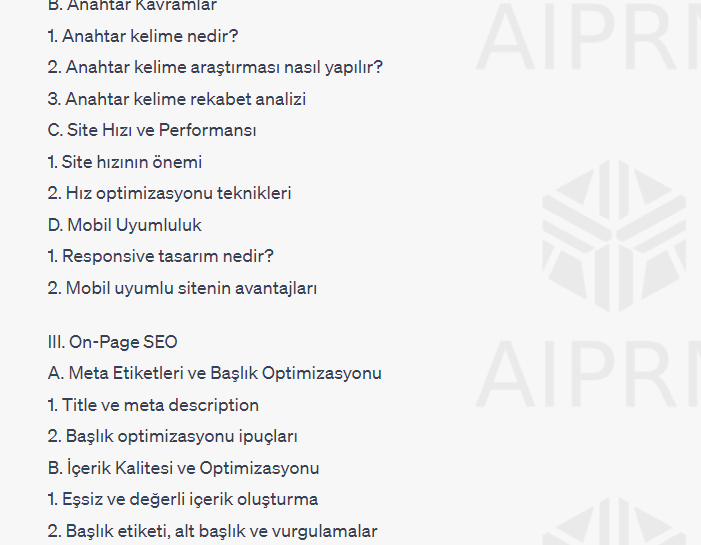
Task: Click the line "1. Anahtar kelime nedir?"
Action: 143,36
